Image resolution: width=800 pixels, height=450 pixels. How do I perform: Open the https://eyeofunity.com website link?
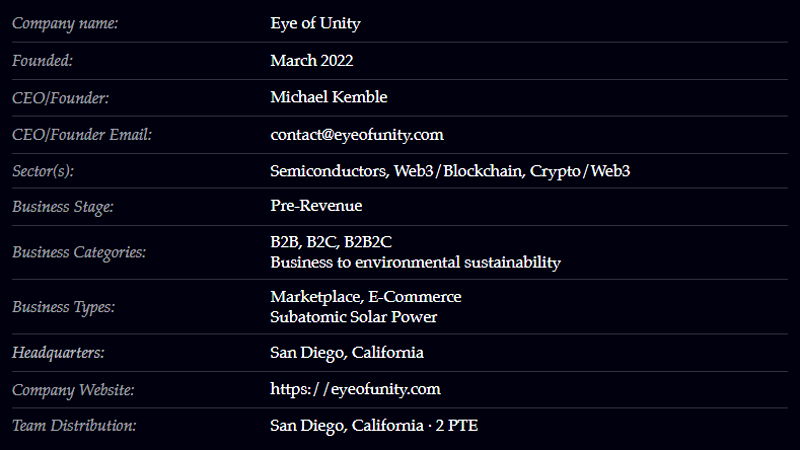(355, 389)
